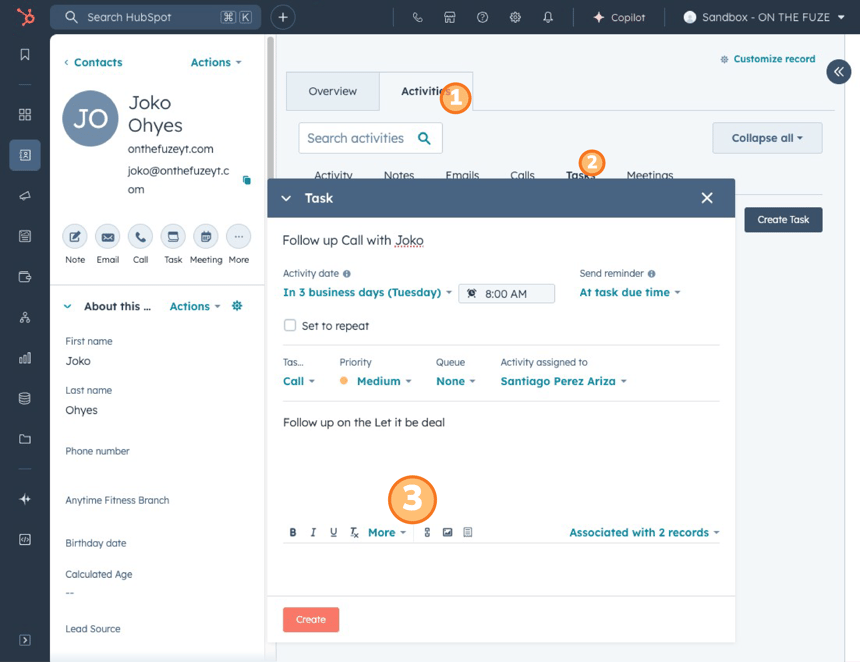The image size is (860, 662).
Task: Open the bookmarks icon in the left sidebar
Action: pyautogui.click(x=25, y=54)
